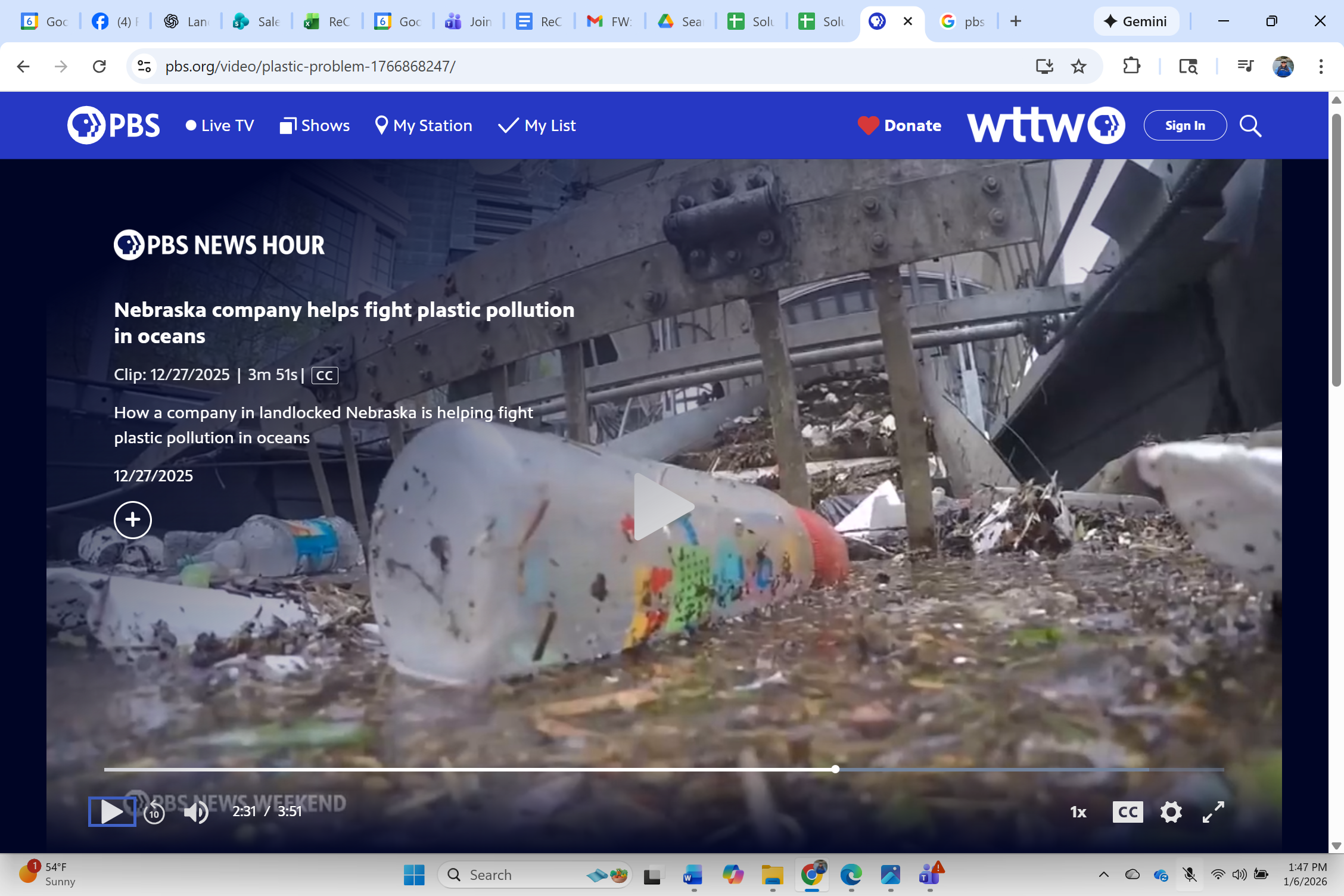Open the Shows menu
Screen dimensions: 1344x896
pos(315,125)
